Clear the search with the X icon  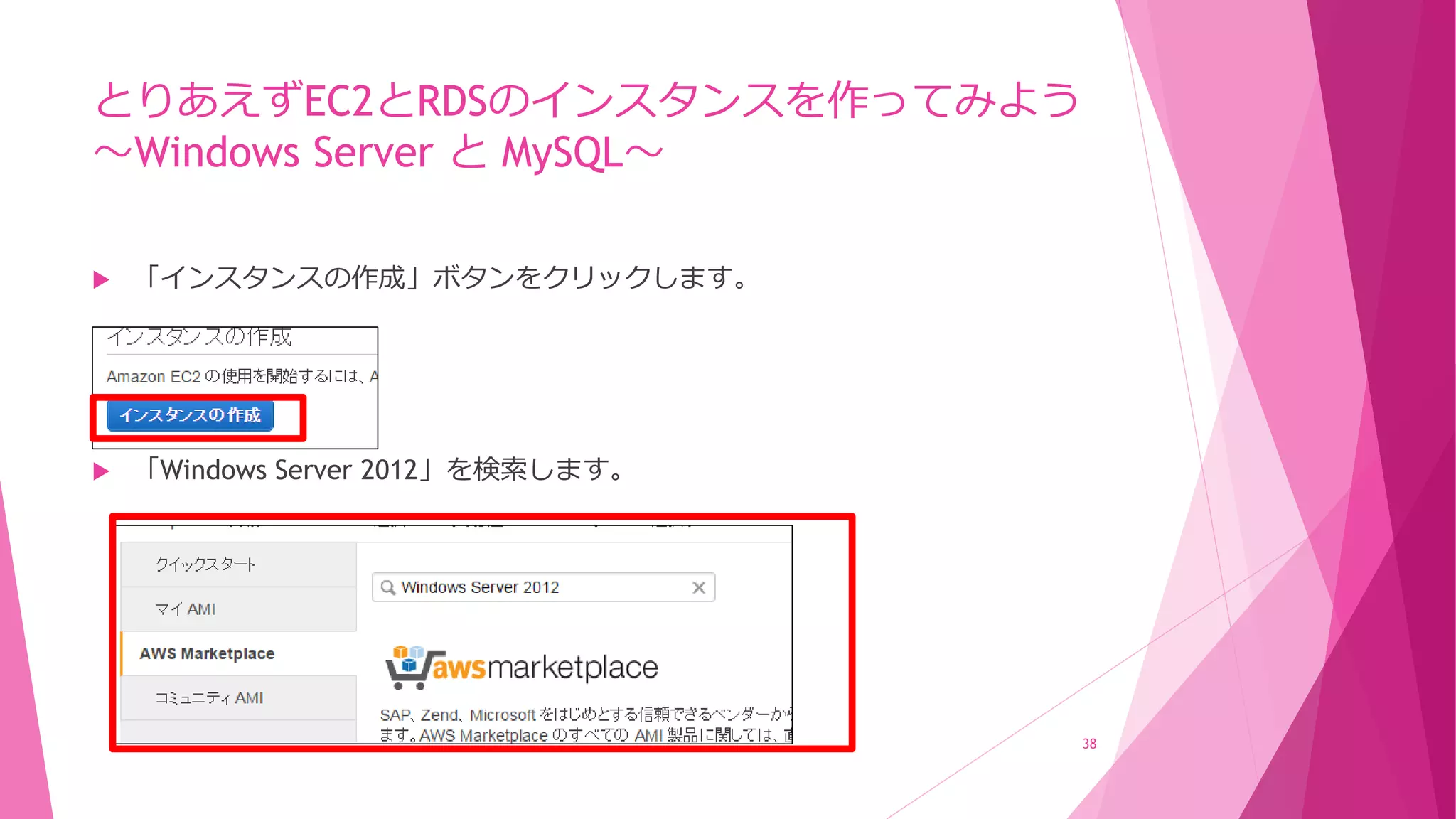tap(699, 587)
